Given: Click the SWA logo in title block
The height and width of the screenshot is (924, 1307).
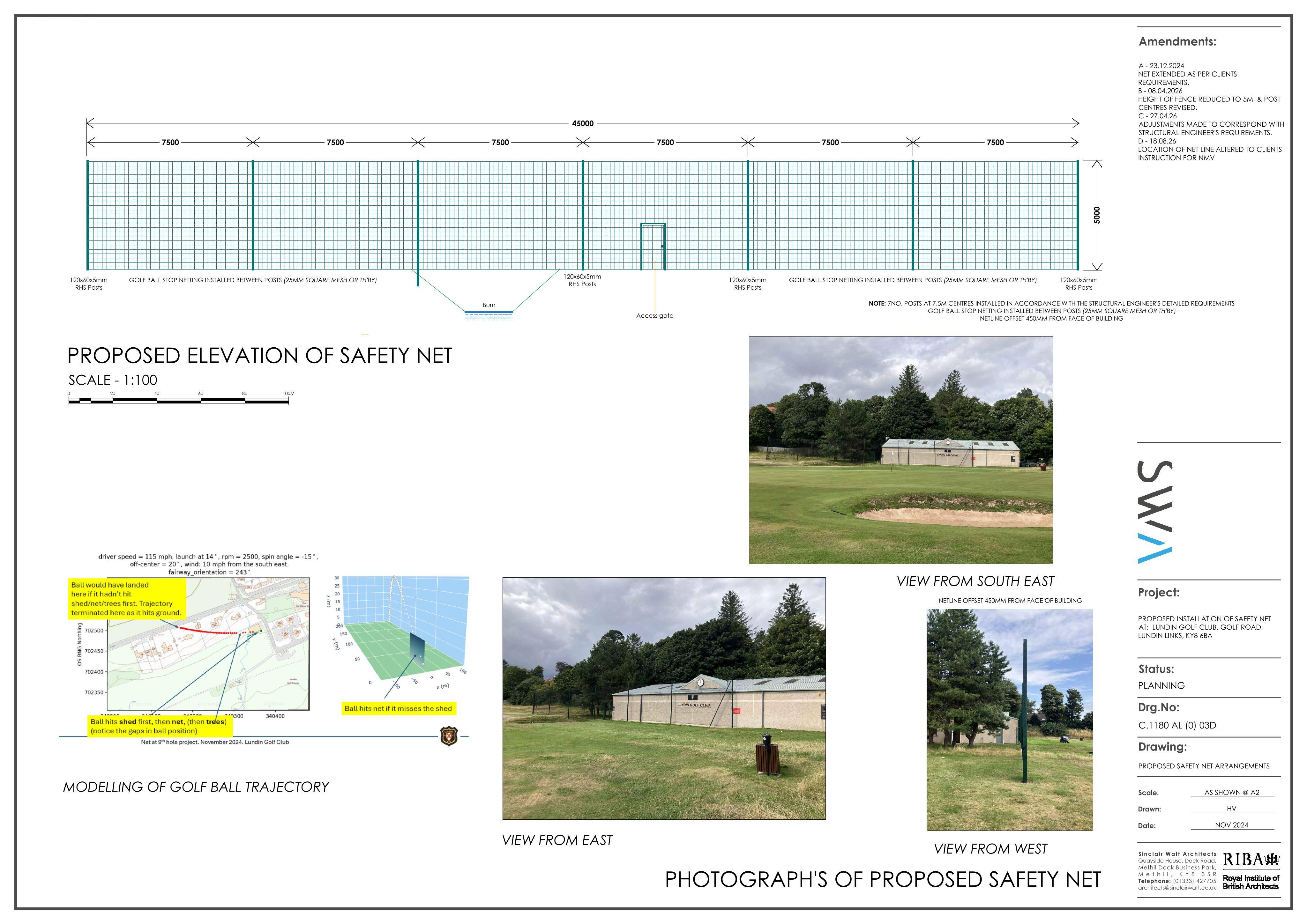Looking at the screenshot, I should pos(1155,512).
